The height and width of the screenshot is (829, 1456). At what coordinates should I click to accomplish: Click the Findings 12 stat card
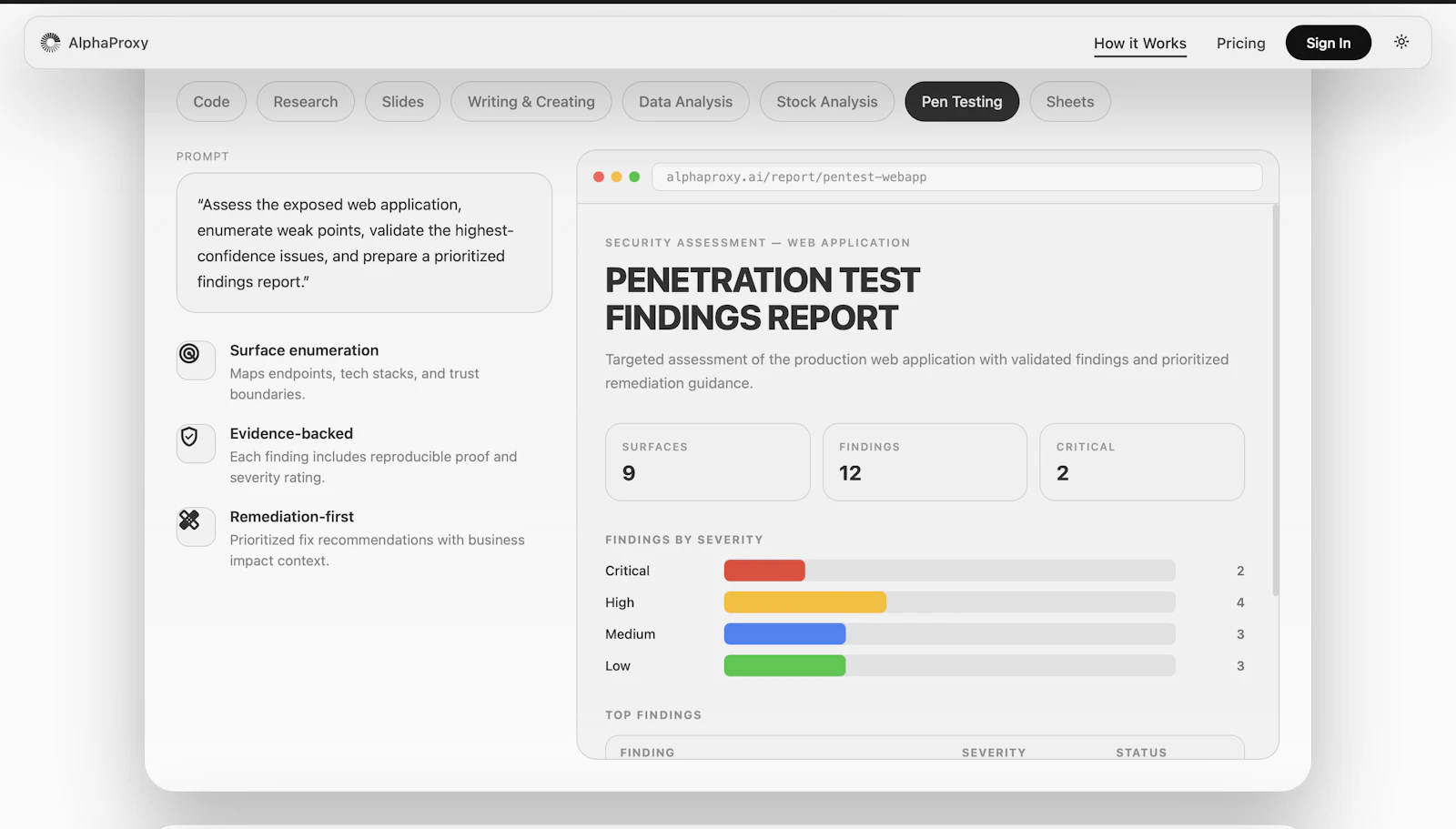pos(925,462)
